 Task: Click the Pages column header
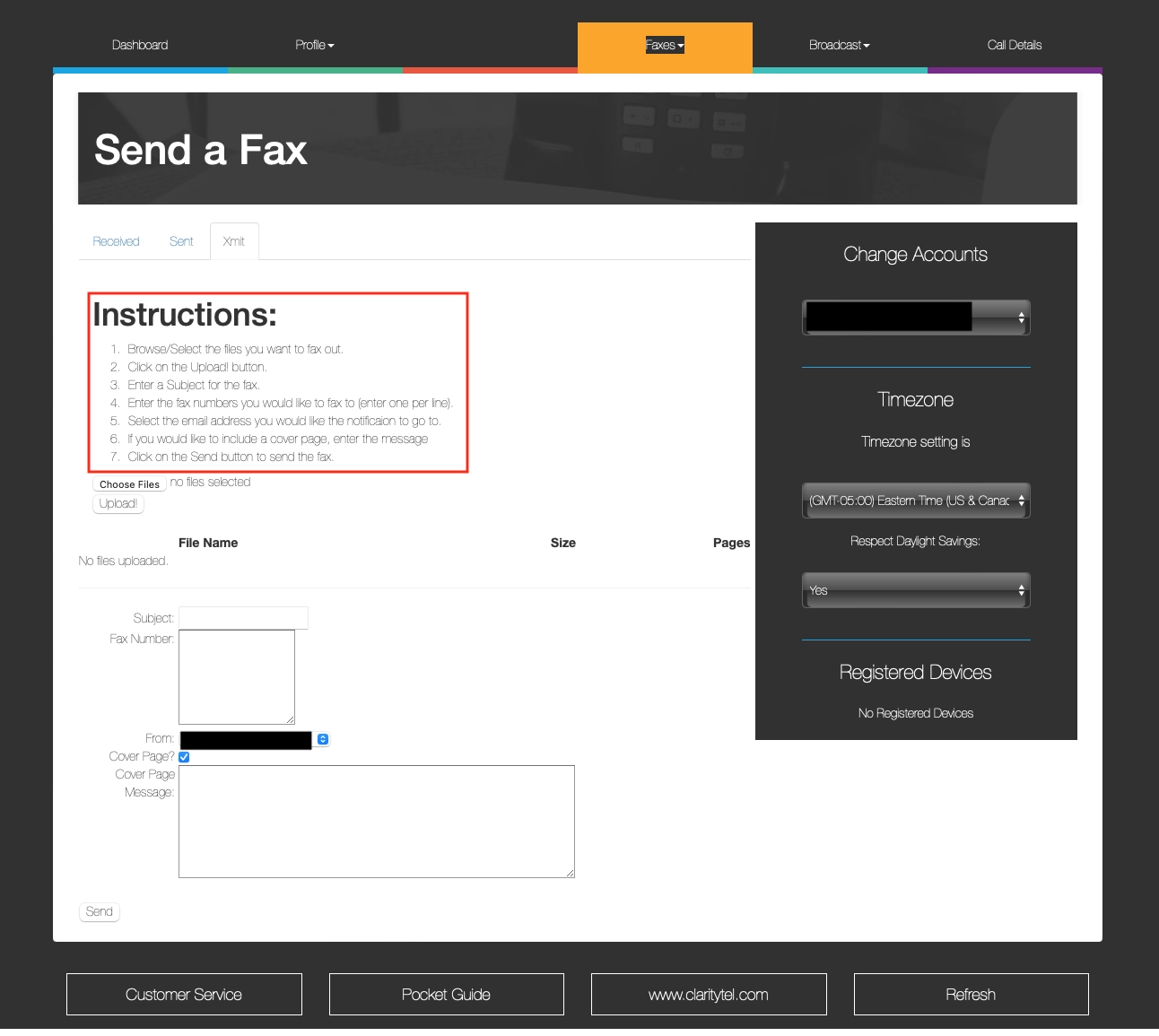coord(731,543)
